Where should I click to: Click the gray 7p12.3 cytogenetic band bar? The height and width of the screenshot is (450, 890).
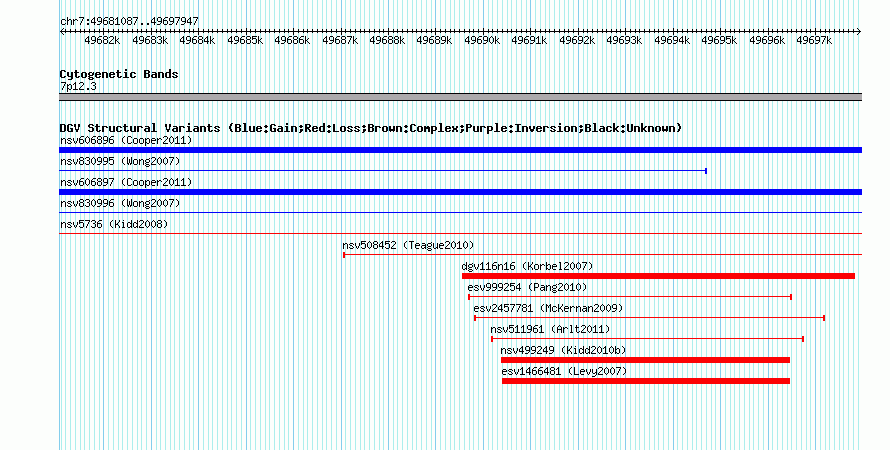click(x=460, y=97)
